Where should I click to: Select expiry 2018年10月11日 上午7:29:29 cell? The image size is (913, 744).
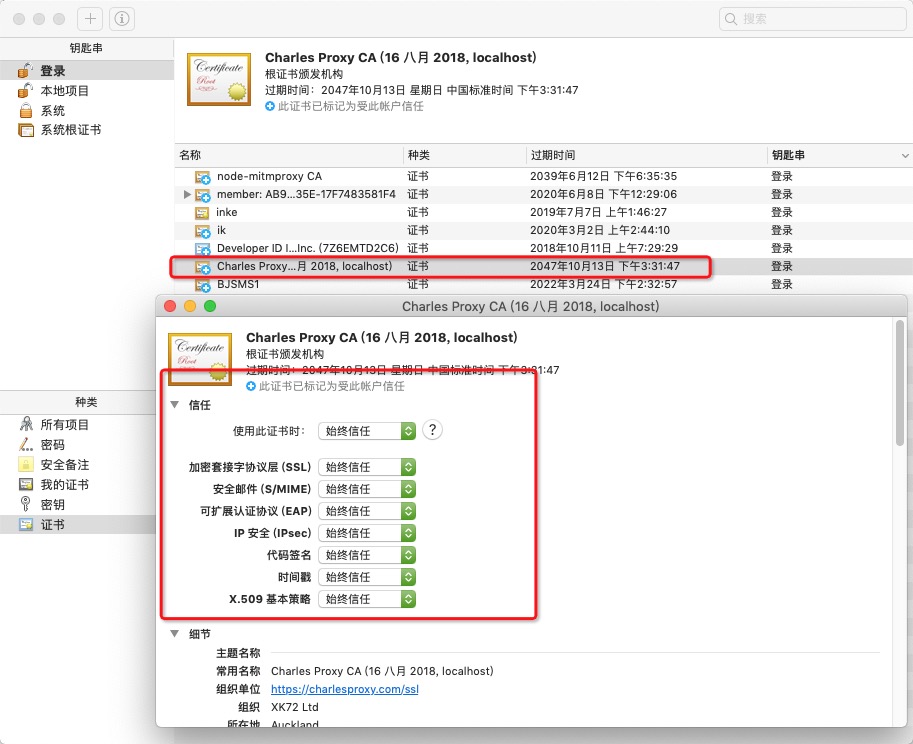[x=604, y=248]
